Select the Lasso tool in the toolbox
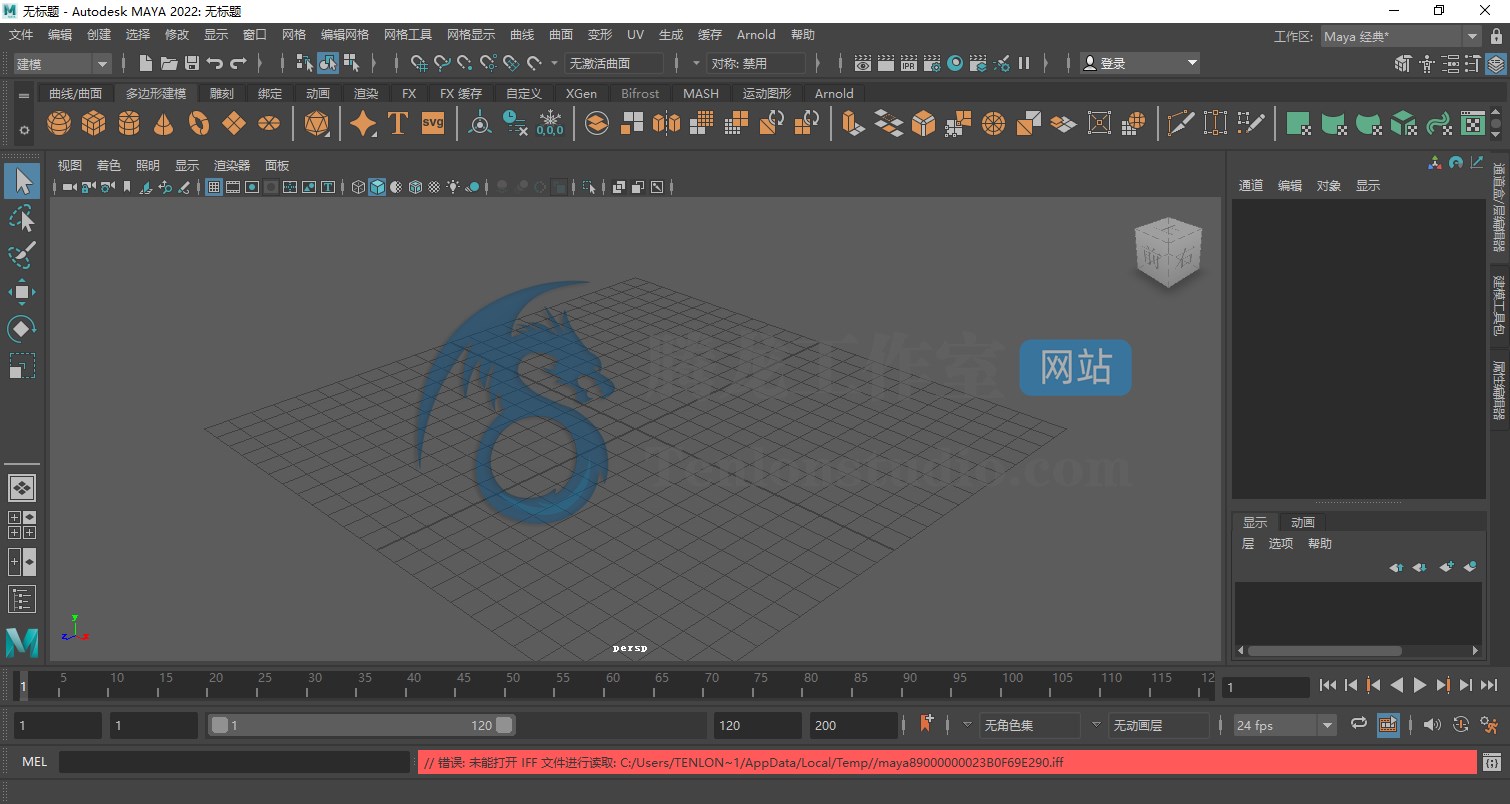The width and height of the screenshot is (1510, 804). pyautogui.click(x=21, y=219)
